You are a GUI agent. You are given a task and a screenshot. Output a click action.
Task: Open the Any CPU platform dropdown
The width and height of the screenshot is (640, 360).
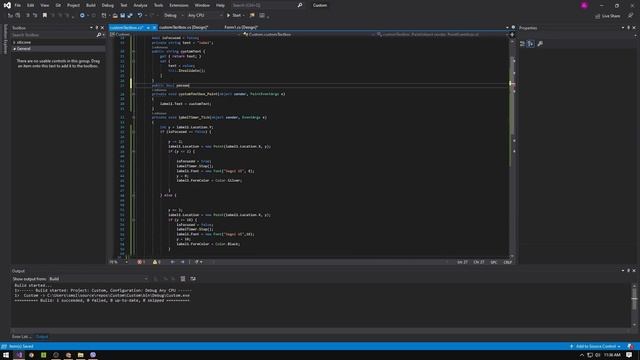(x=205, y=16)
